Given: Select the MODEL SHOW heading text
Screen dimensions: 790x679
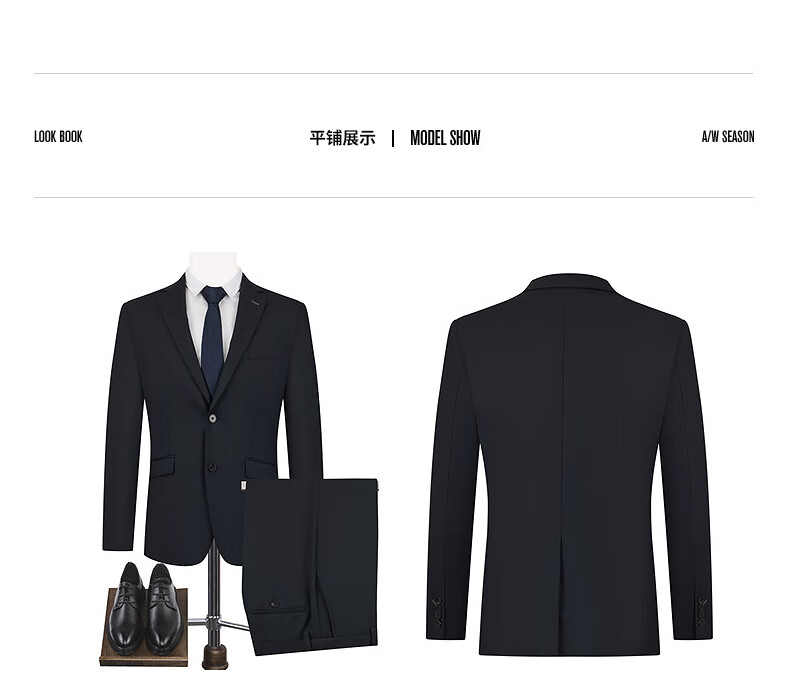Looking at the screenshot, I should pos(445,138).
